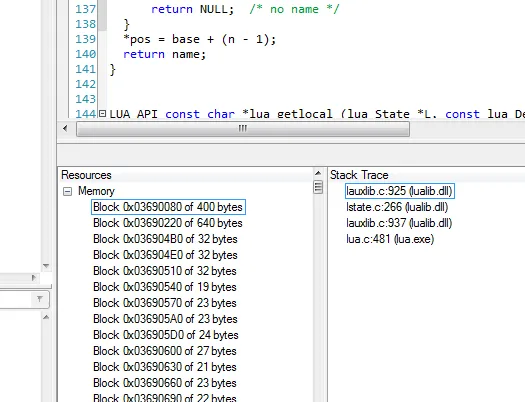This screenshot has height=402, width=525.
Task: Select Block 0x036904B0 of 32 bytes
Action: click(165, 239)
